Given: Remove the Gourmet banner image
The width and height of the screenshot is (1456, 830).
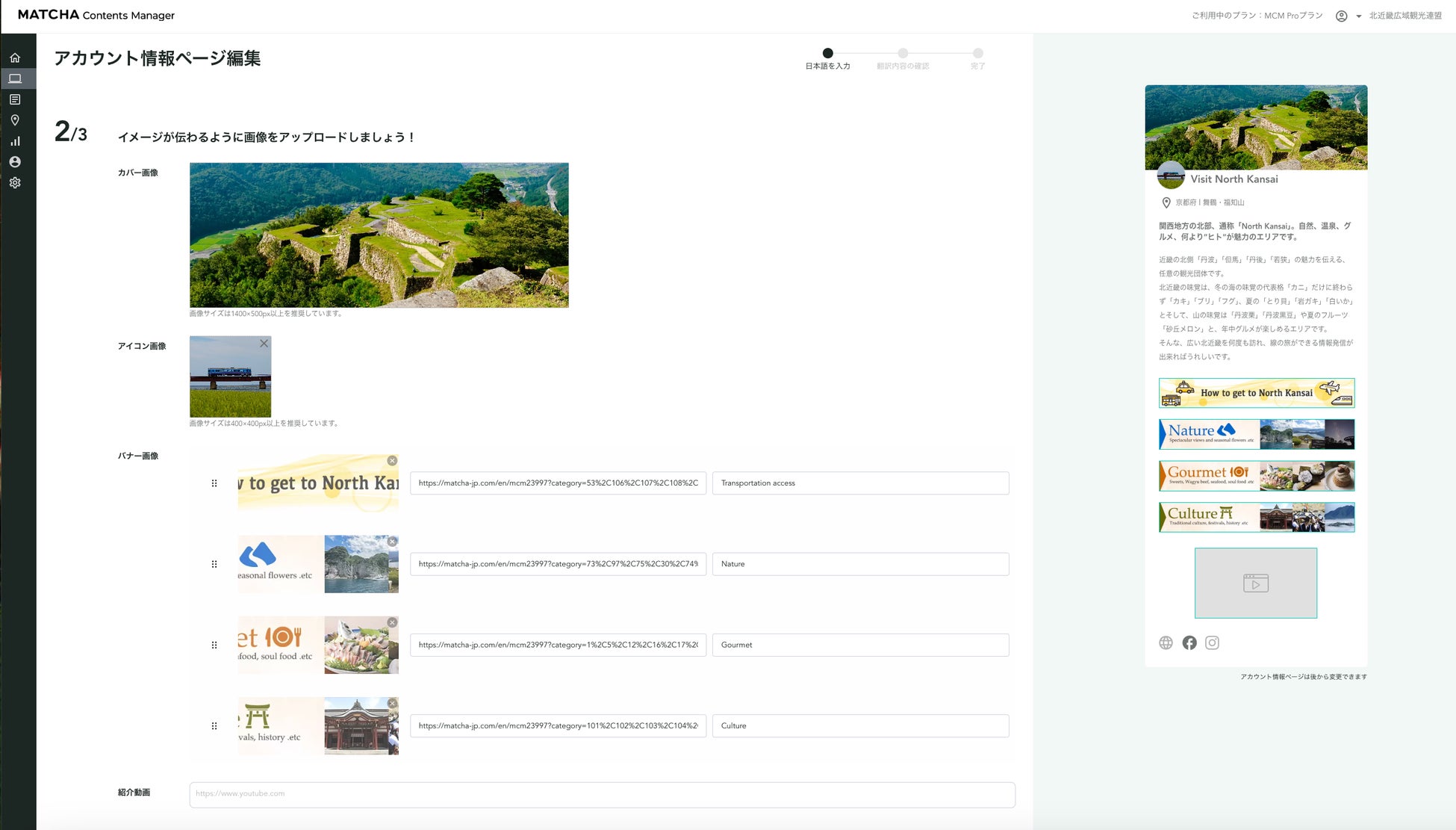Looking at the screenshot, I should [x=392, y=622].
